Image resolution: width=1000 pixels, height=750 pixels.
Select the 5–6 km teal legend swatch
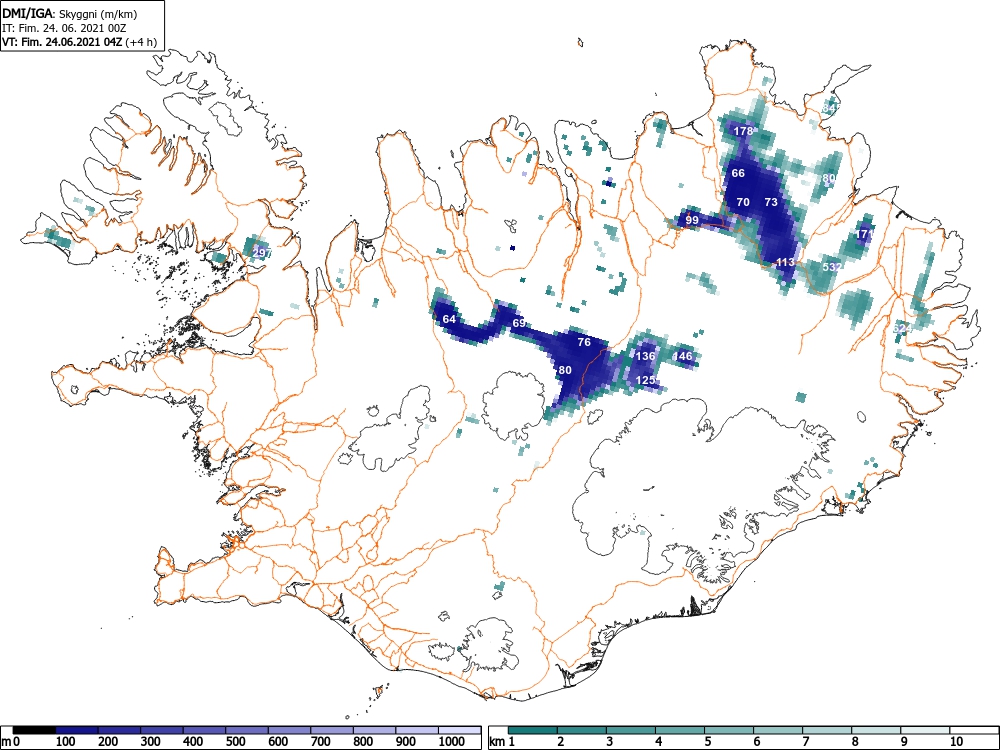[729, 730]
